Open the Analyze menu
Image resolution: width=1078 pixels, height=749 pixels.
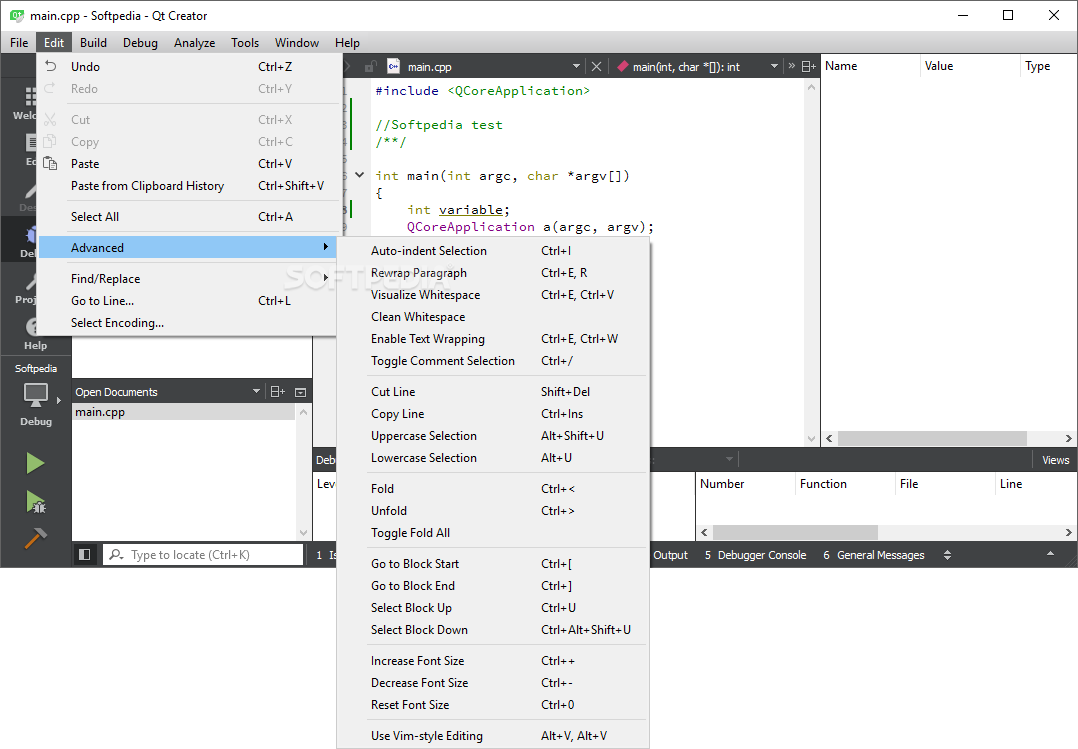point(195,43)
